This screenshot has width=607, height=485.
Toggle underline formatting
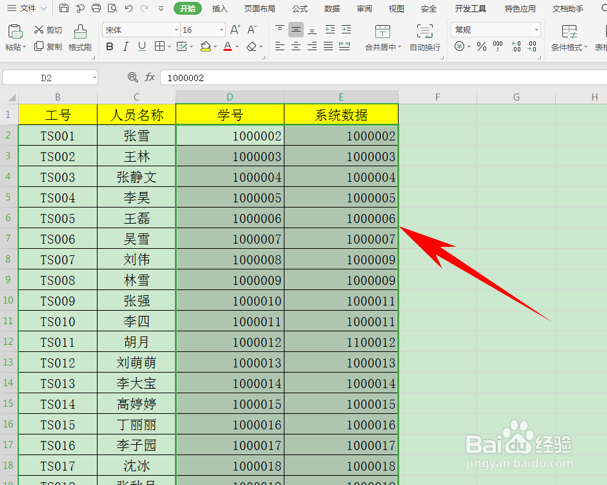coord(142,47)
